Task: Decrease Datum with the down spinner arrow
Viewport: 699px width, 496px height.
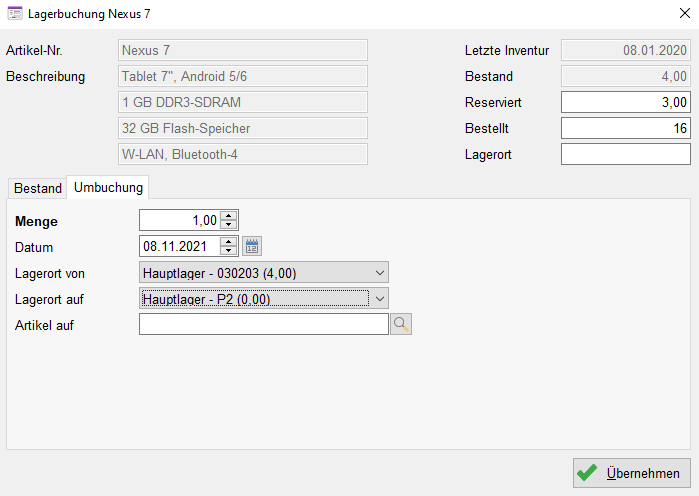Action: pos(229,250)
